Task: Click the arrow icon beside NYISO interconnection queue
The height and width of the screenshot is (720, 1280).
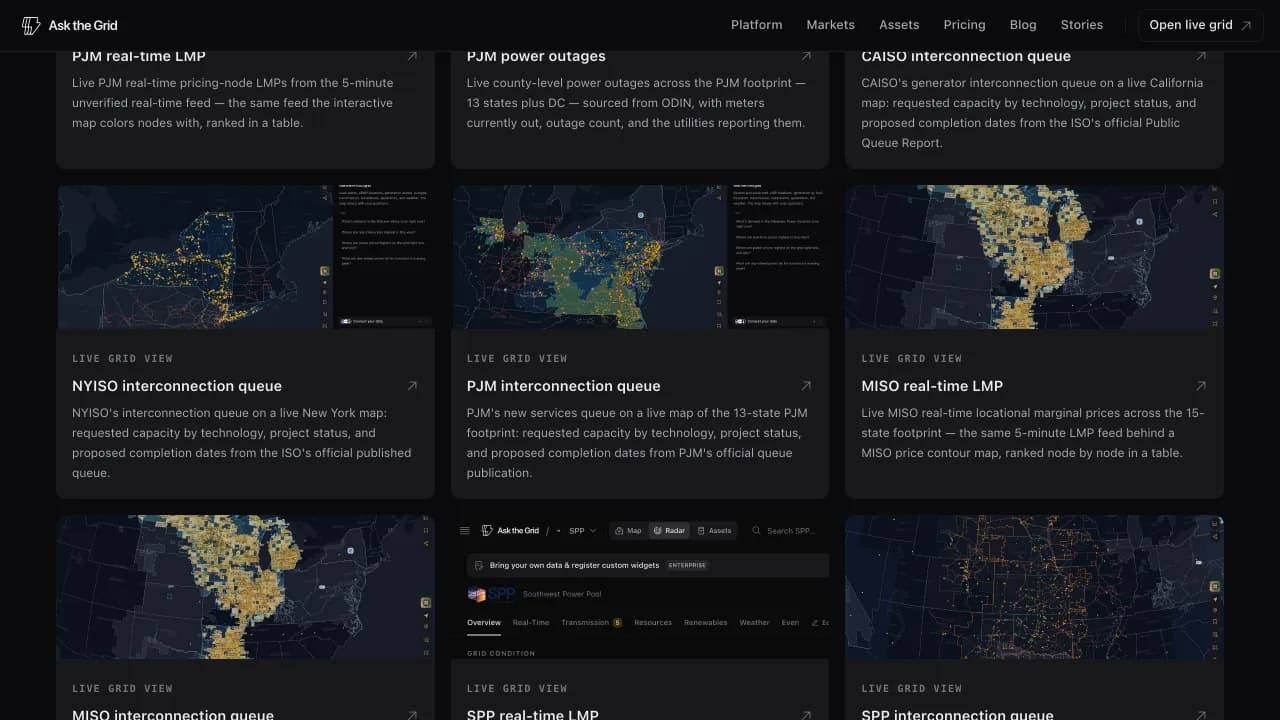Action: (412, 386)
